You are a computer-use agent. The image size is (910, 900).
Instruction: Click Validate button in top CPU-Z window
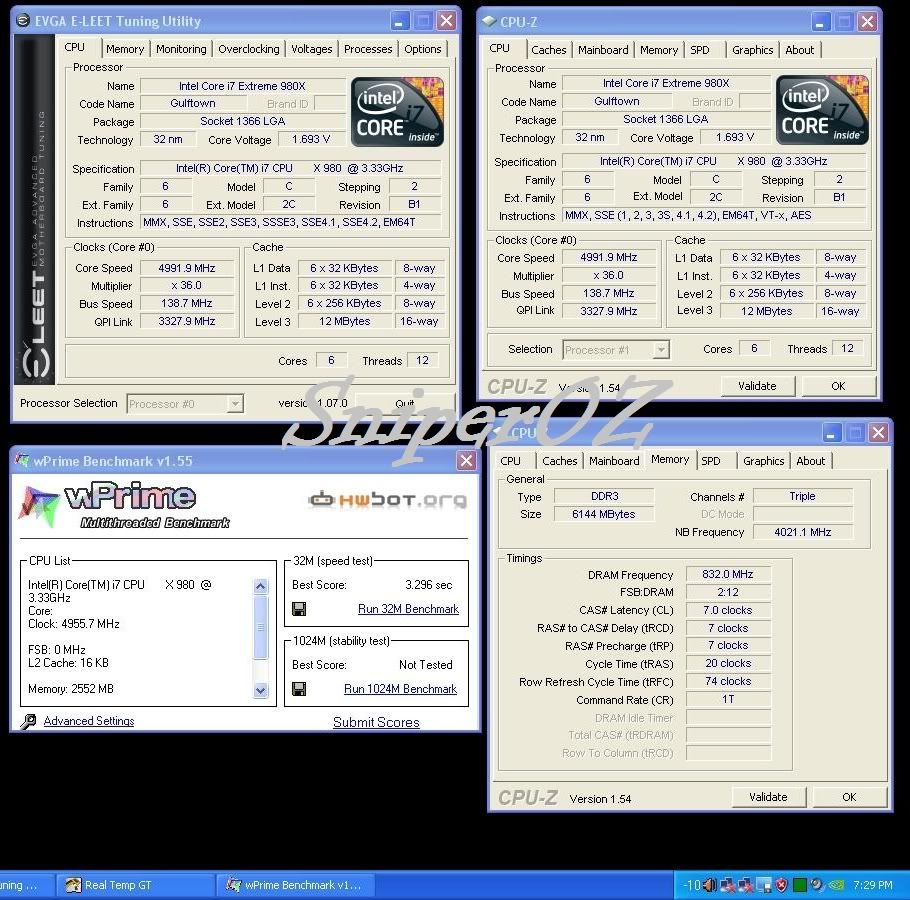757,386
